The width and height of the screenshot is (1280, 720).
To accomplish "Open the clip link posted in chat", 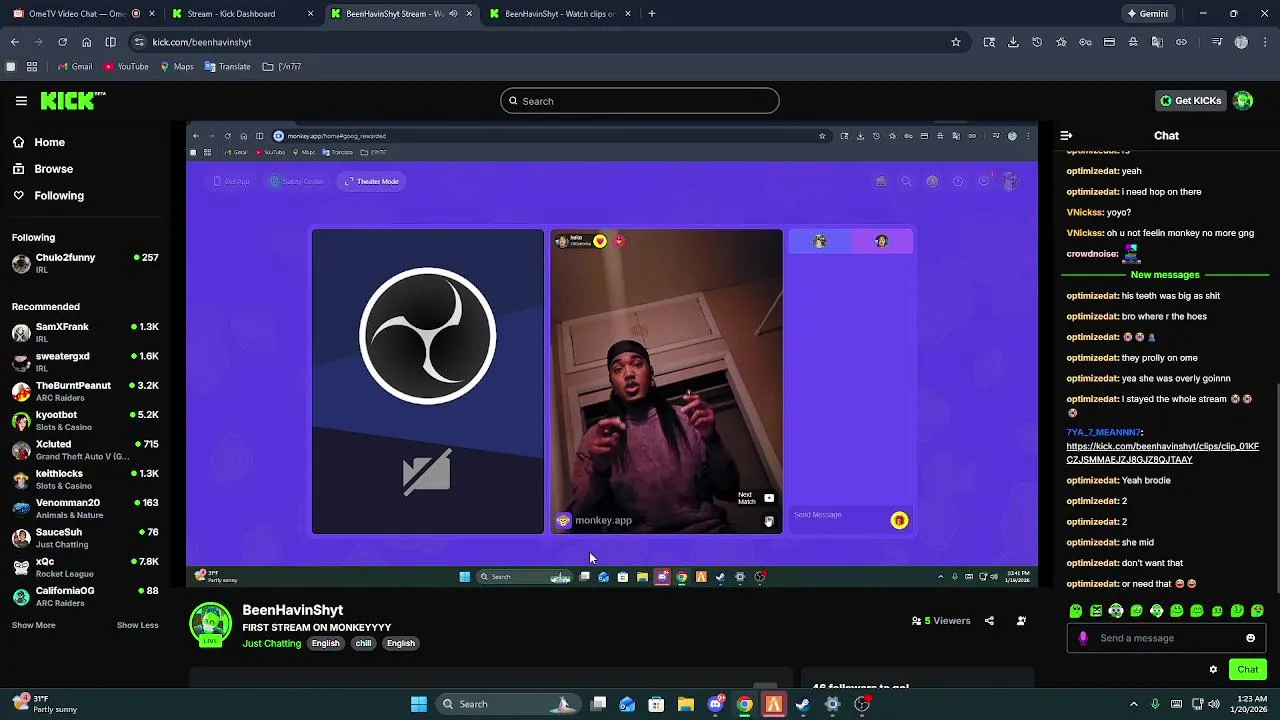I will (x=1162, y=453).
